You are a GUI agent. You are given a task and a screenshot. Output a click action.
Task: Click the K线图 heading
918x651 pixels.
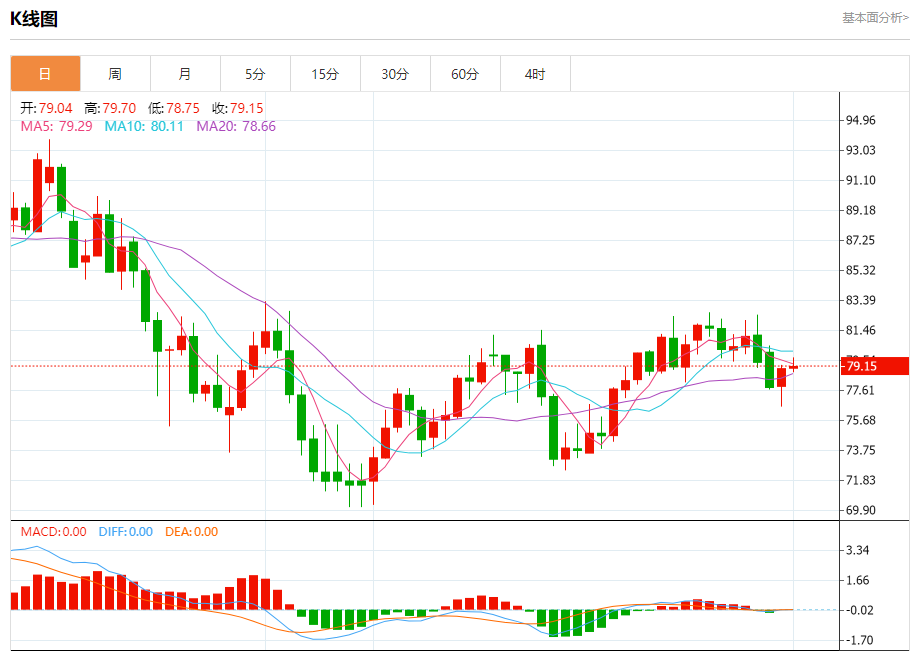[x=34, y=19]
